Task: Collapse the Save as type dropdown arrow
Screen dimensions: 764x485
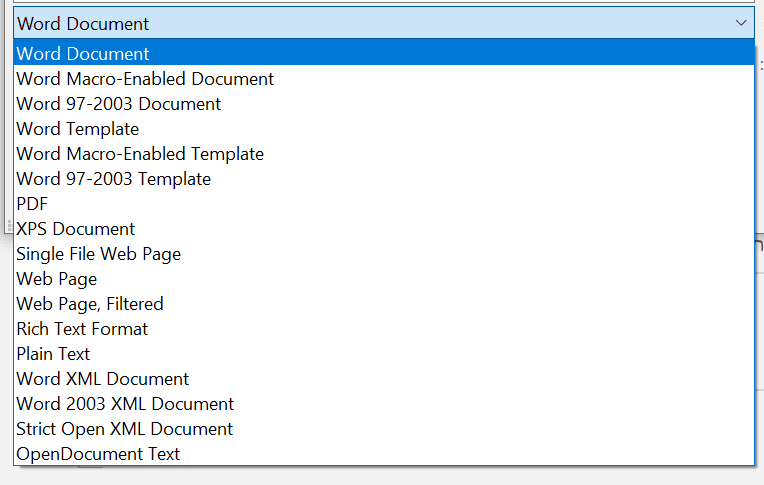Action: [x=740, y=23]
